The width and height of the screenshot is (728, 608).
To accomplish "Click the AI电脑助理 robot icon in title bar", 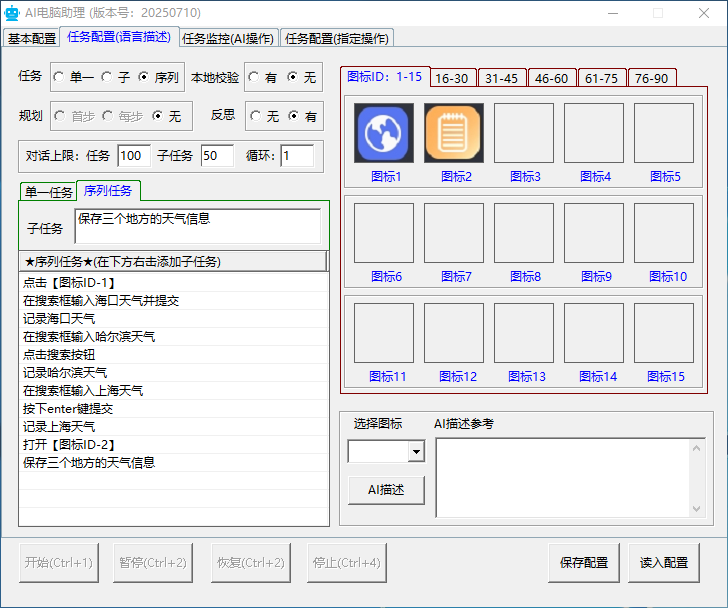I will point(13,13).
